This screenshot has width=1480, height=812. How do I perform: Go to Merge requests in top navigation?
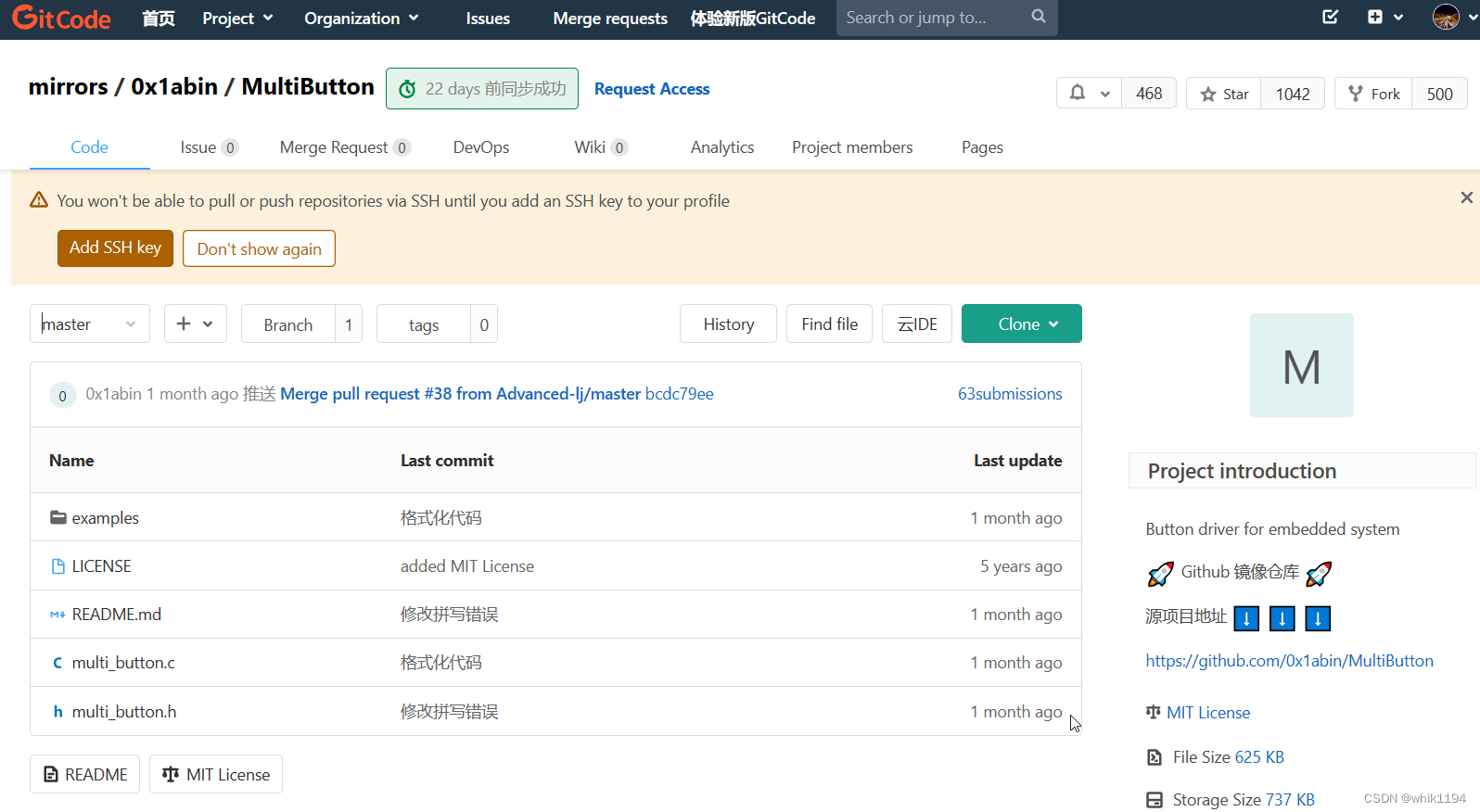click(x=610, y=18)
